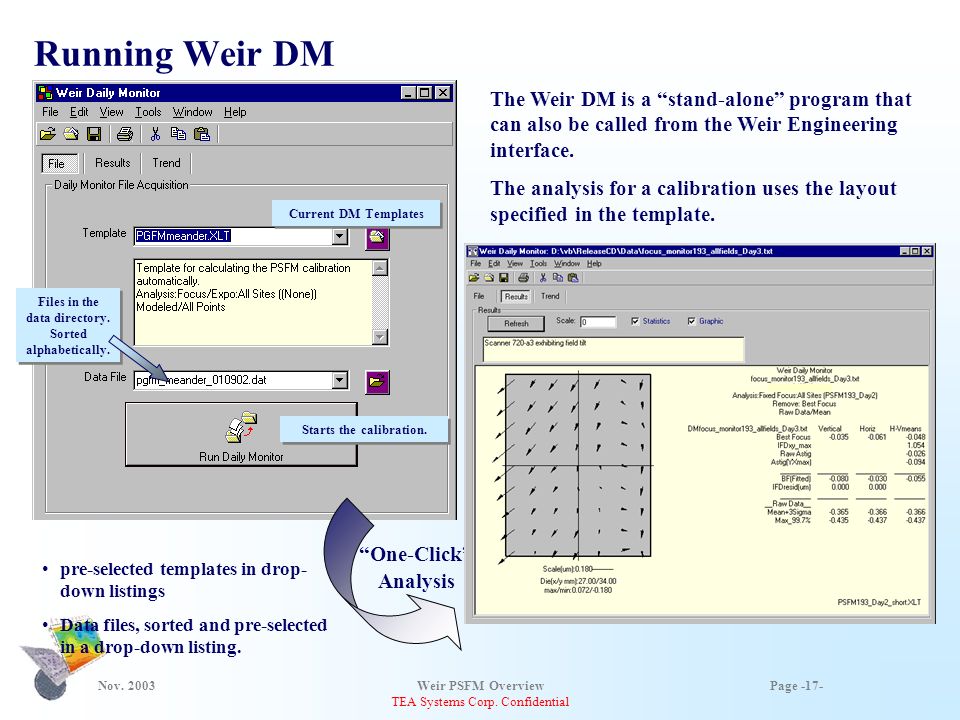The width and height of the screenshot is (960, 720).
Task: Open Help menu in results window
Action: (594, 264)
